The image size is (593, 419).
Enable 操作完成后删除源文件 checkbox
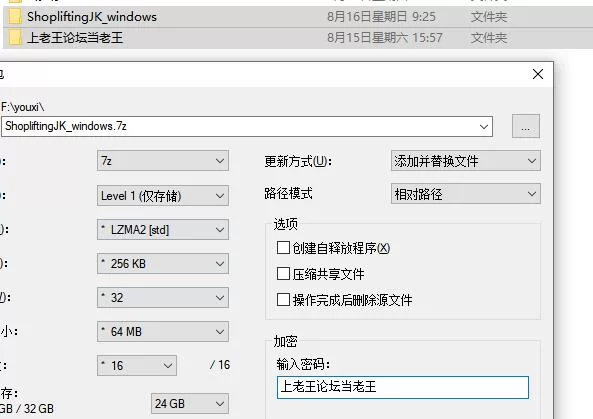coord(283,300)
